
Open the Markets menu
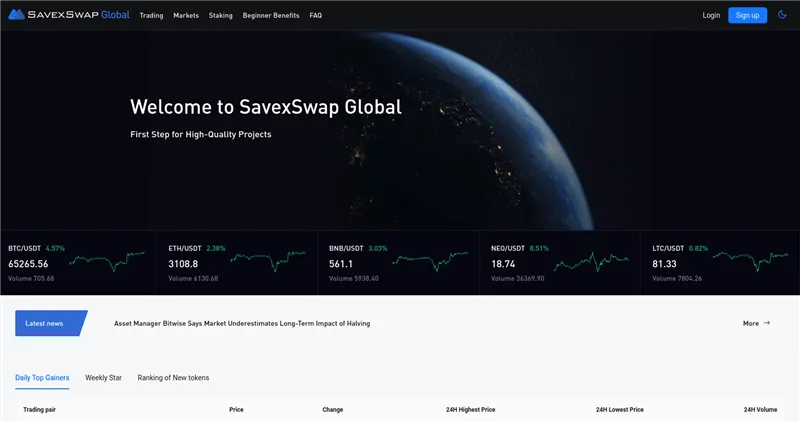(186, 15)
